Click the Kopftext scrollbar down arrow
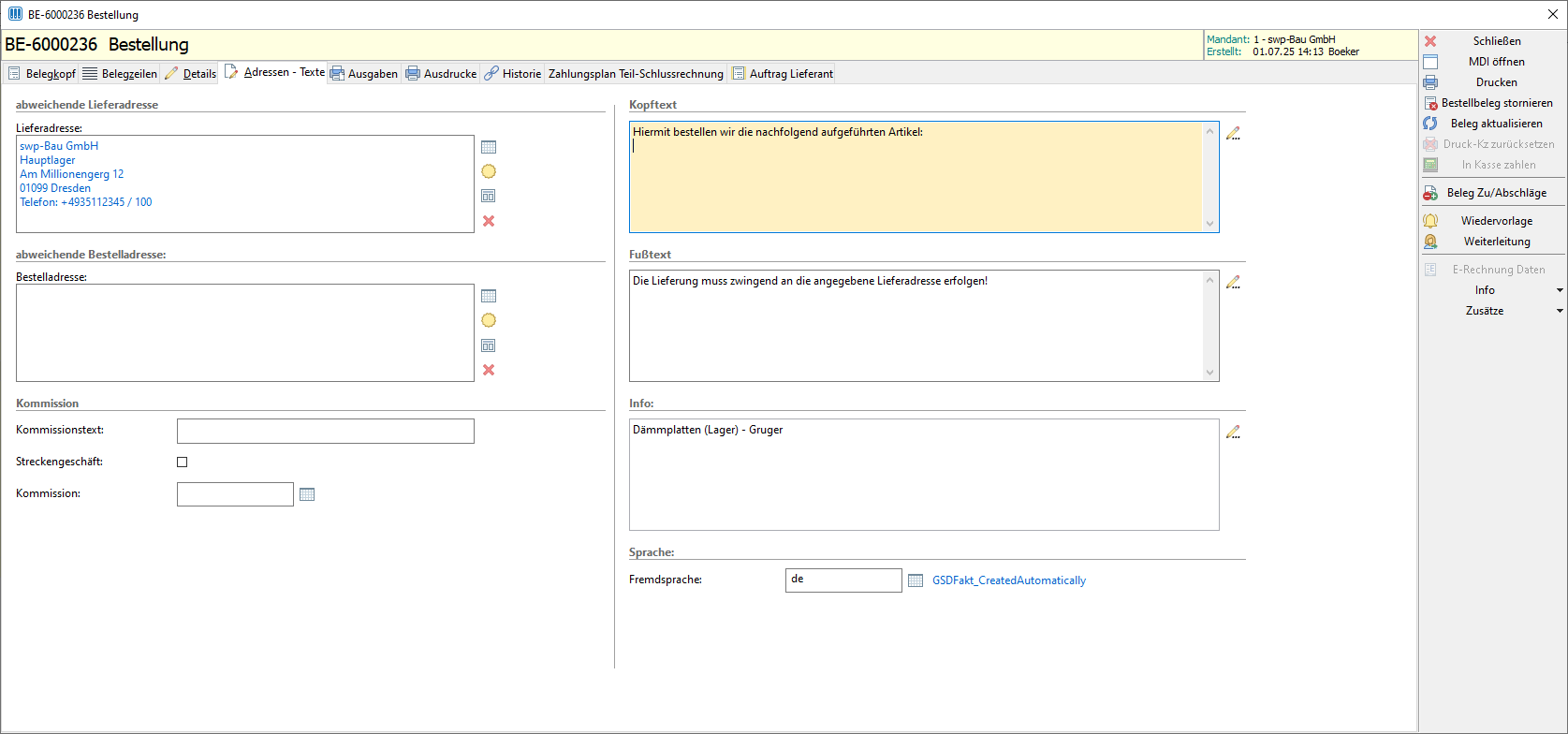Image resolution: width=1568 pixels, height=734 pixels. click(1209, 223)
